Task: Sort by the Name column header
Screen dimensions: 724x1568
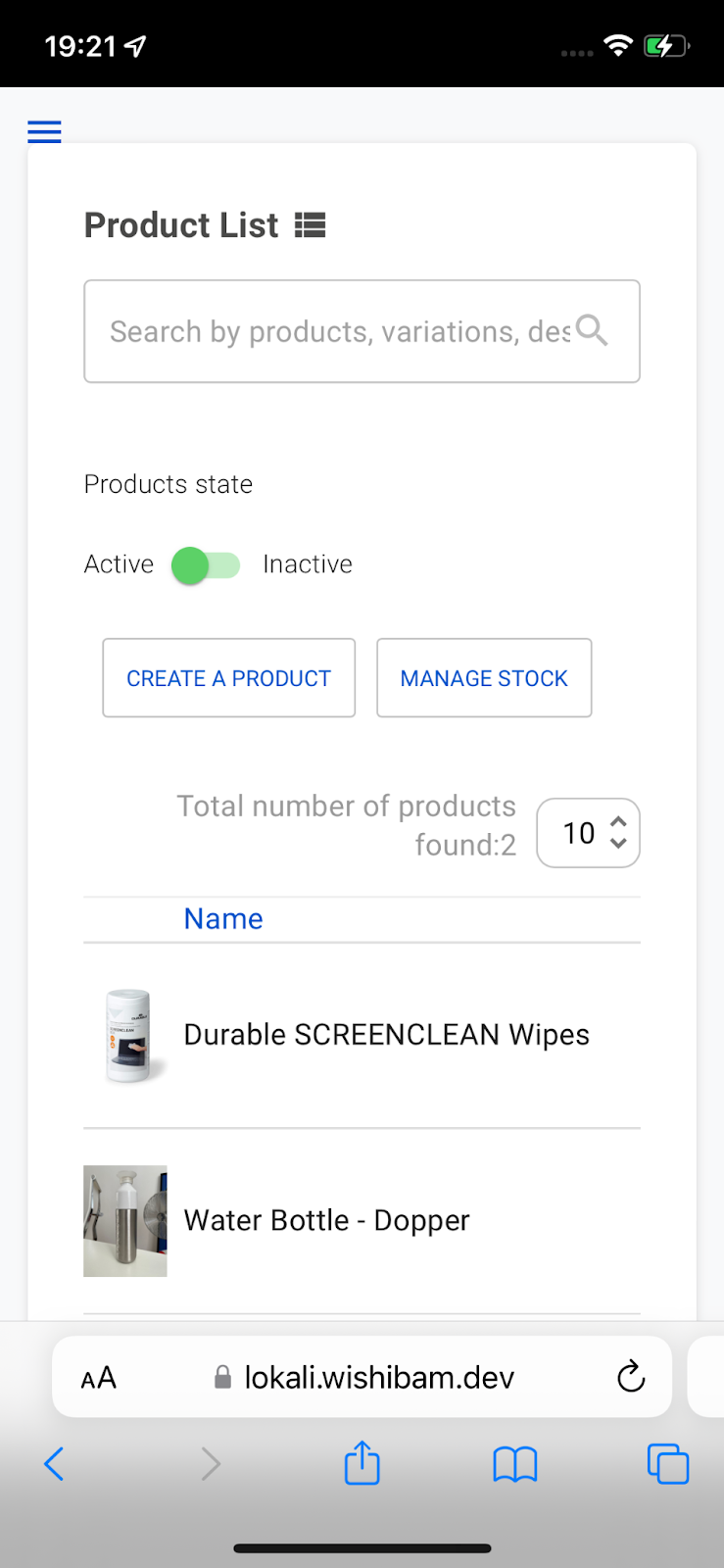Action: click(223, 919)
